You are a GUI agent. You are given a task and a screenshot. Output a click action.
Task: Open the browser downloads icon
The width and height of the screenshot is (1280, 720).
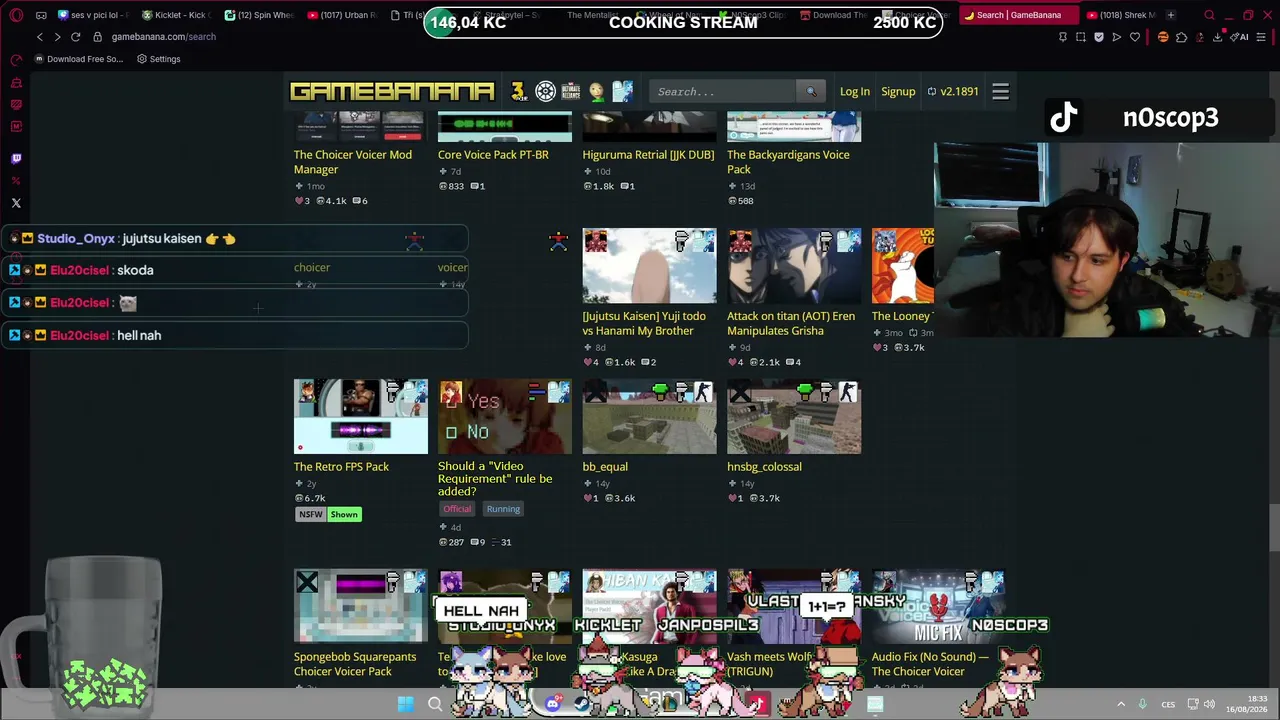point(1217,37)
